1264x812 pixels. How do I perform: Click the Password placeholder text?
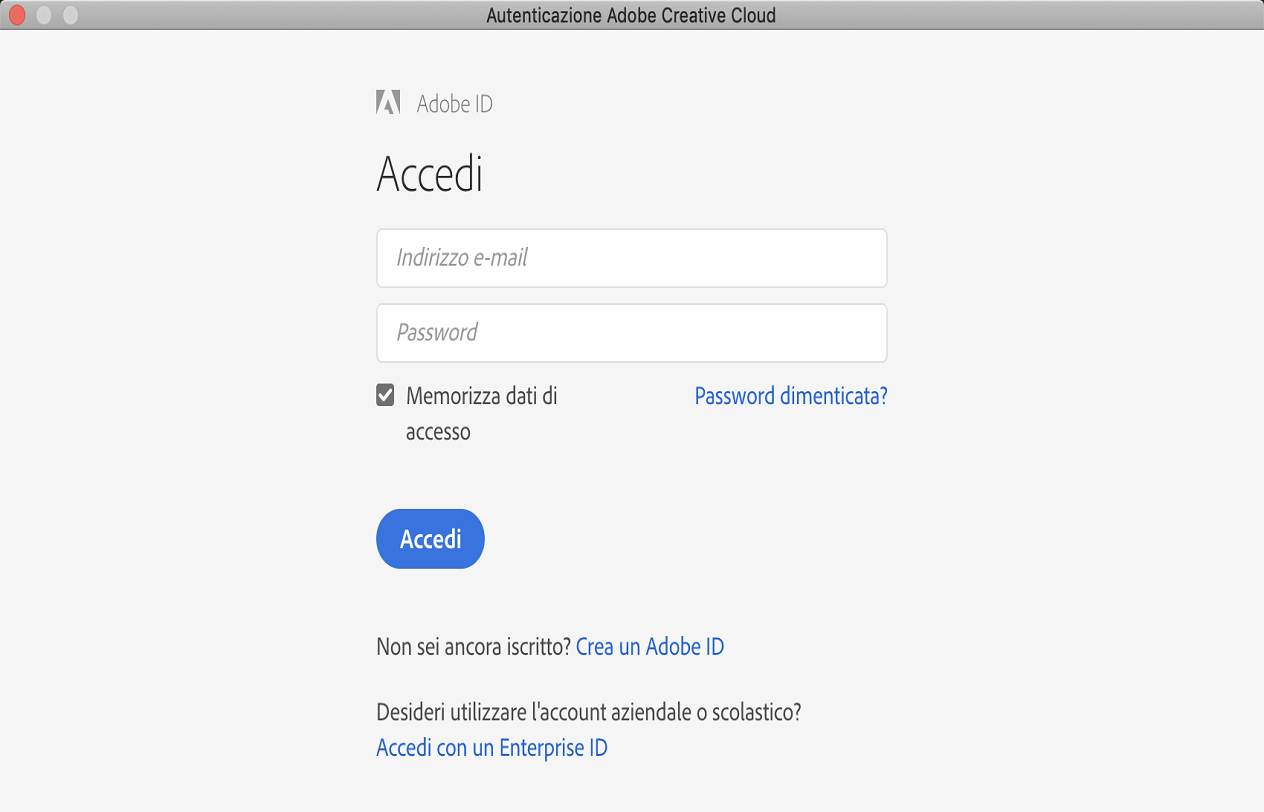437,333
